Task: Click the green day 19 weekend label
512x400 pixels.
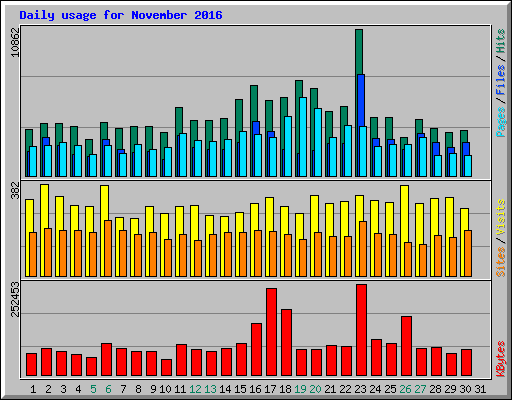Action: coord(300,389)
